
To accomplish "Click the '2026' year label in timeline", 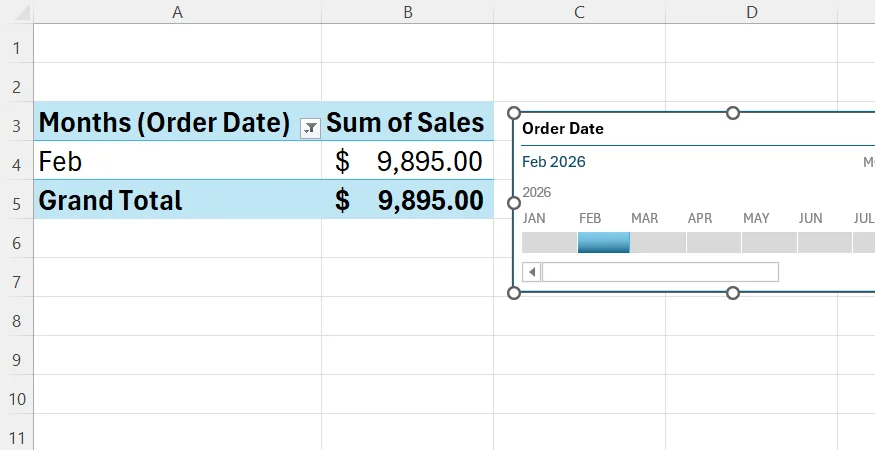I will (536, 193).
